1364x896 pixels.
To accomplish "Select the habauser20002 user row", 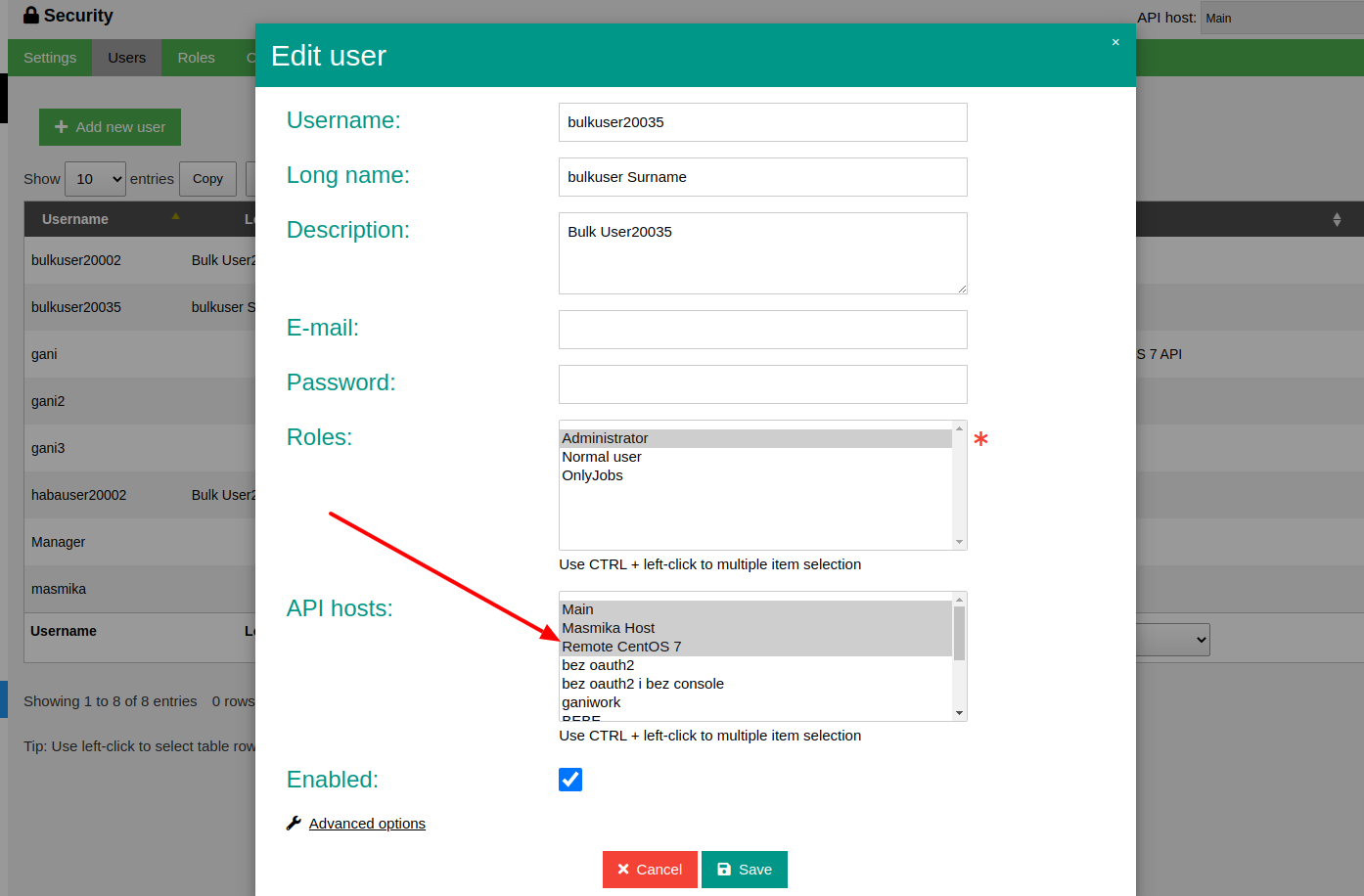I will pyautogui.click(x=140, y=495).
